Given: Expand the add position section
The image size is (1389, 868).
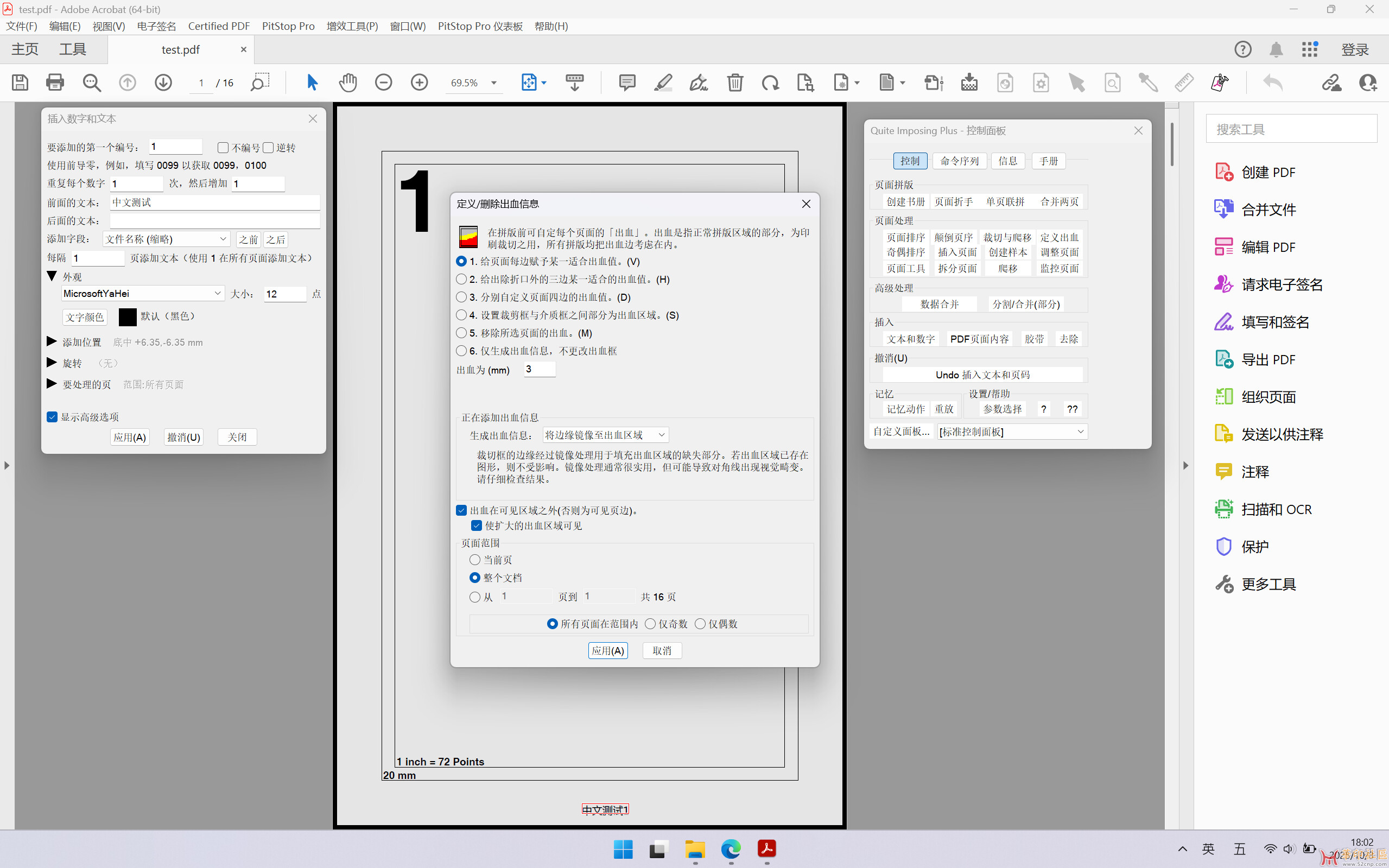Looking at the screenshot, I should pyautogui.click(x=52, y=342).
